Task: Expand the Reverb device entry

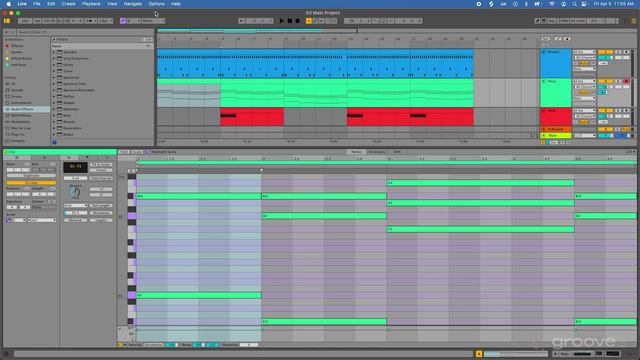Action: point(54,122)
